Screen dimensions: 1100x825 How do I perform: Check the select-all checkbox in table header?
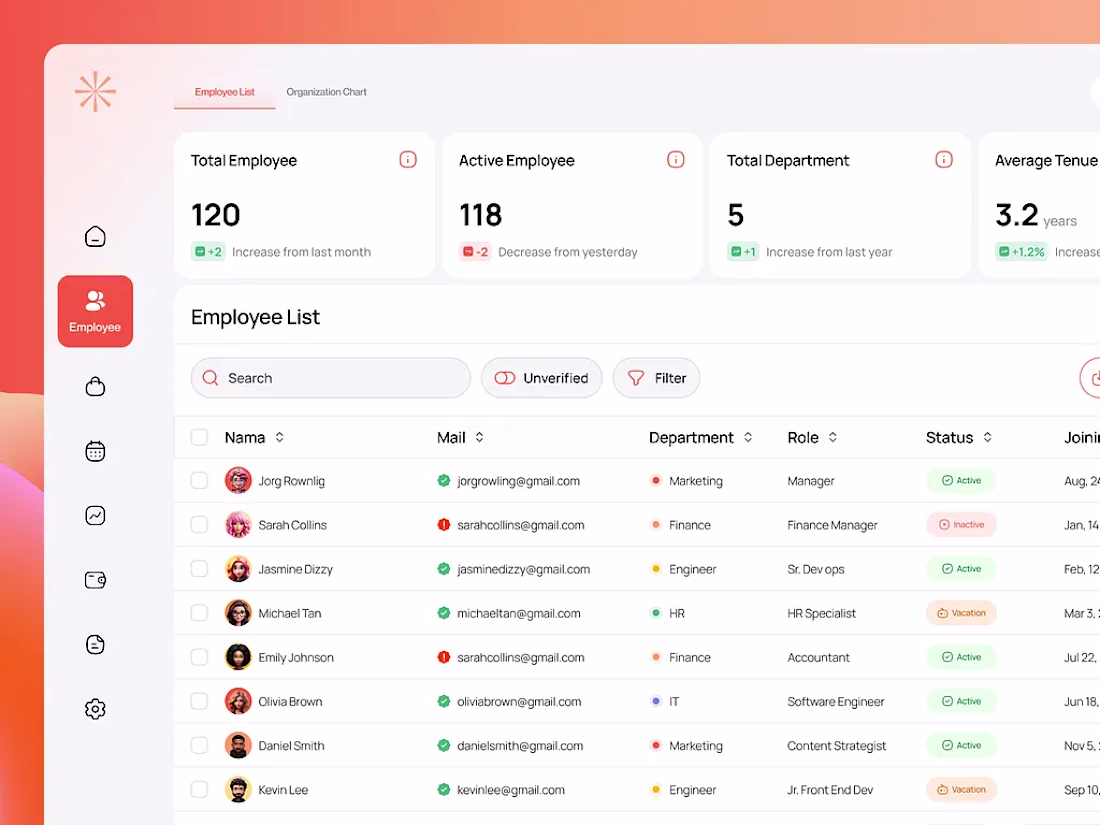pyautogui.click(x=199, y=437)
